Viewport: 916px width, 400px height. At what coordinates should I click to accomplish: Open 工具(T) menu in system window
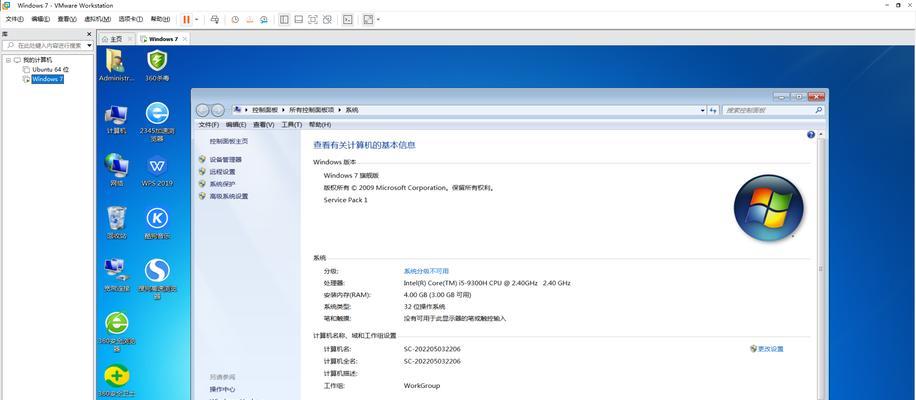pyautogui.click(x=292, y=124)
